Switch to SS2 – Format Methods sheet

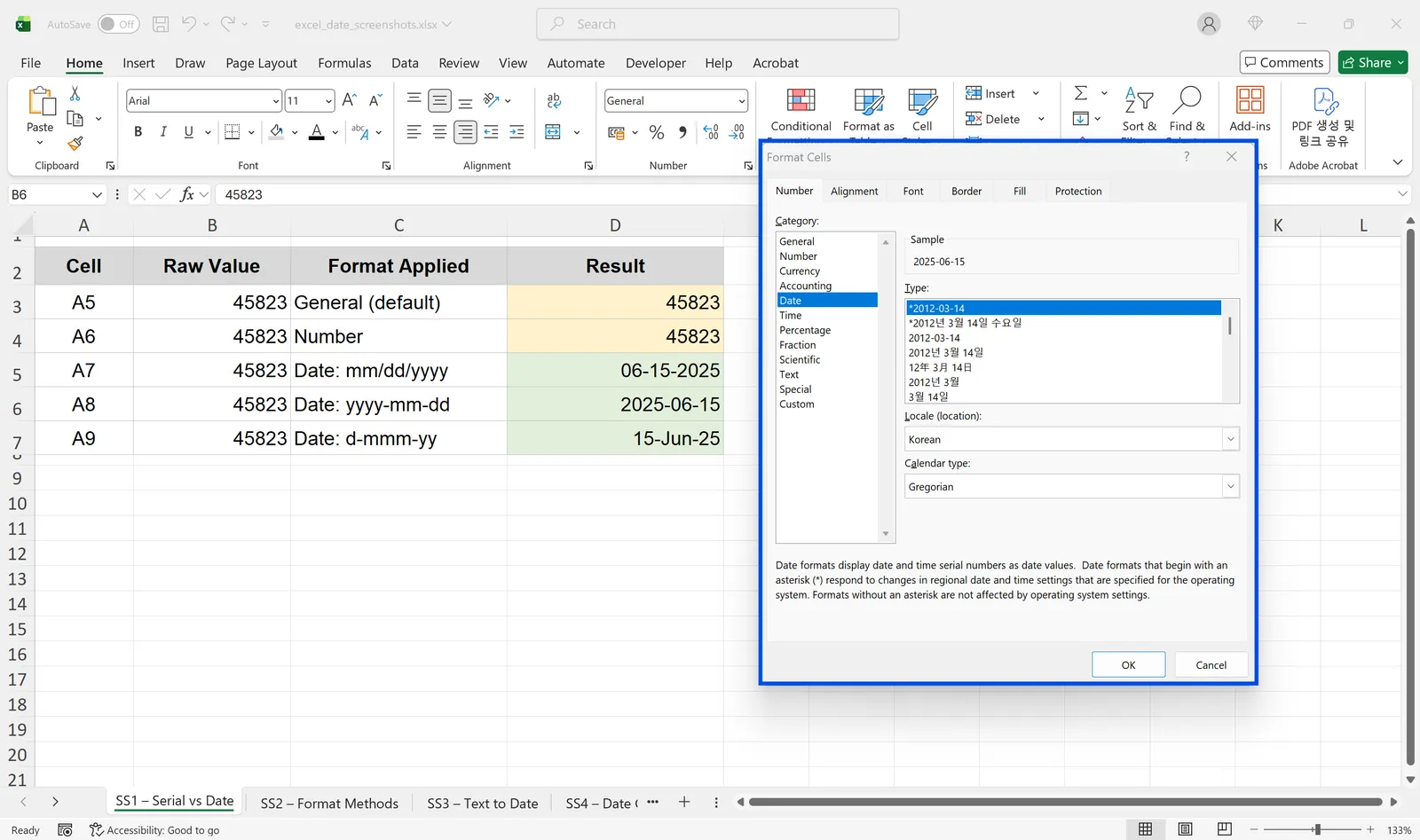click(329, 804)
